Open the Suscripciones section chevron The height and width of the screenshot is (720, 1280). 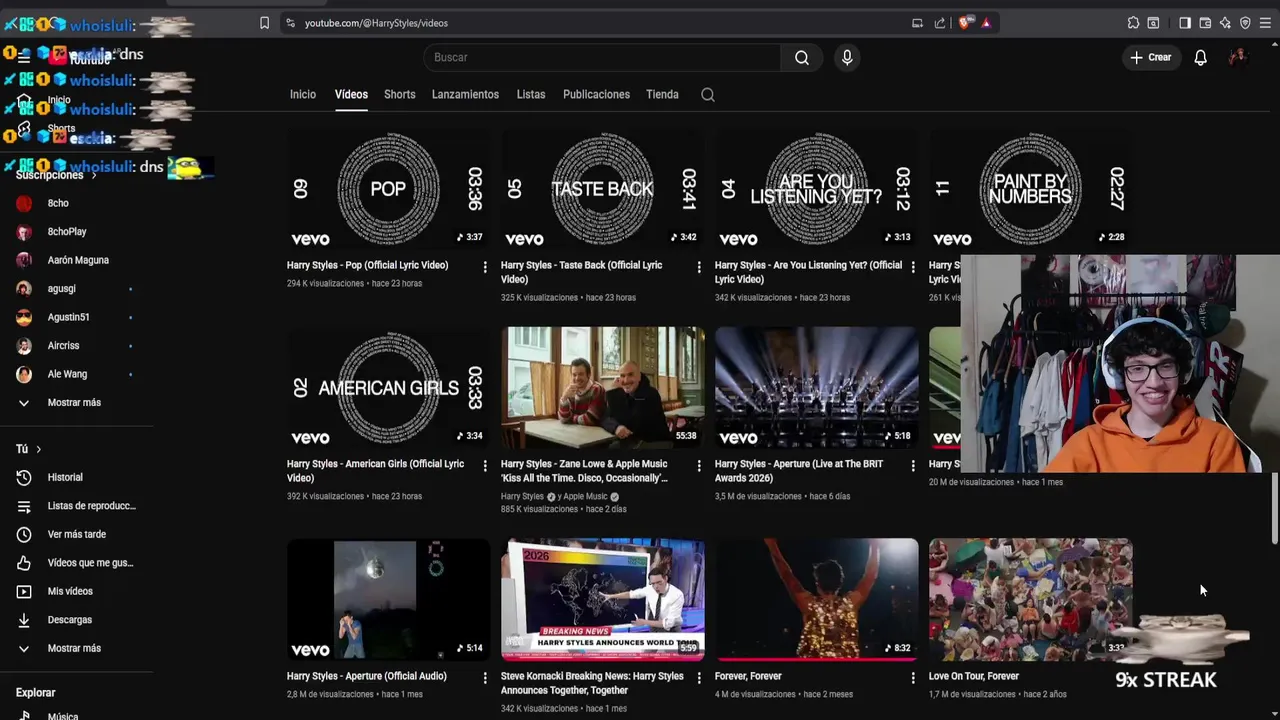click(94, 175)
